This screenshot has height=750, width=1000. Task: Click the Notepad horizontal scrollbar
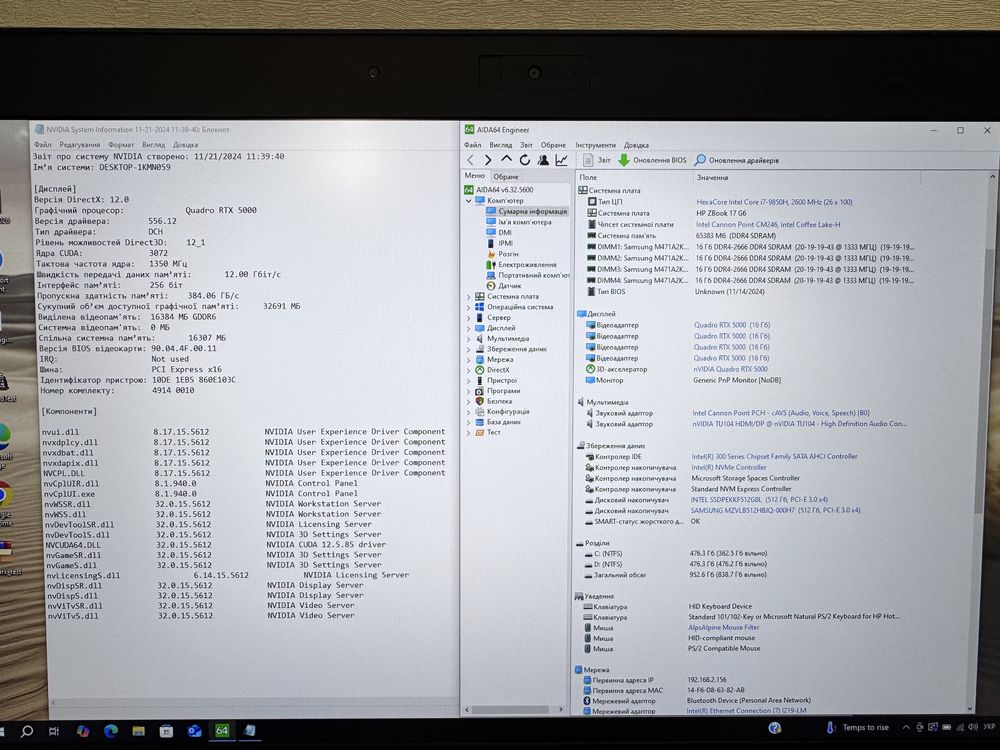(x=252, y=703)
